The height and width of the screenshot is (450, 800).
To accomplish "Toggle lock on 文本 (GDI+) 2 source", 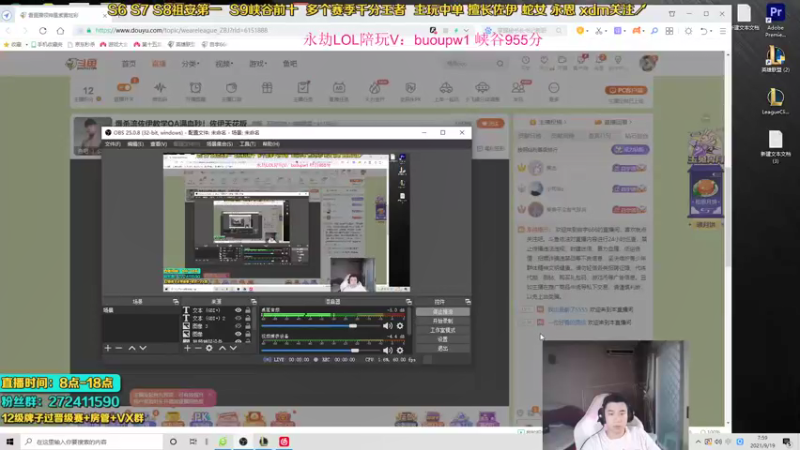I will [x=248, y=318].
